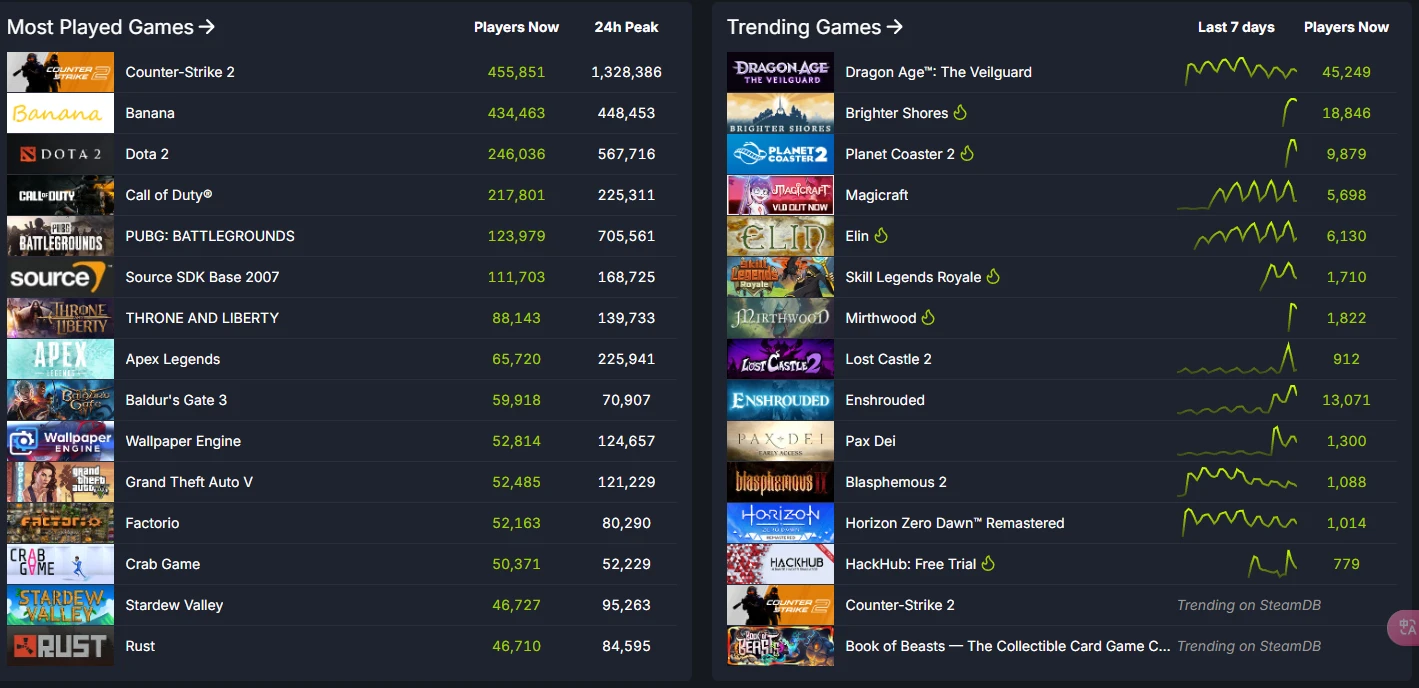
Task: Click the translate floating icon at right edge
Action: click(x=1405, y=627)
